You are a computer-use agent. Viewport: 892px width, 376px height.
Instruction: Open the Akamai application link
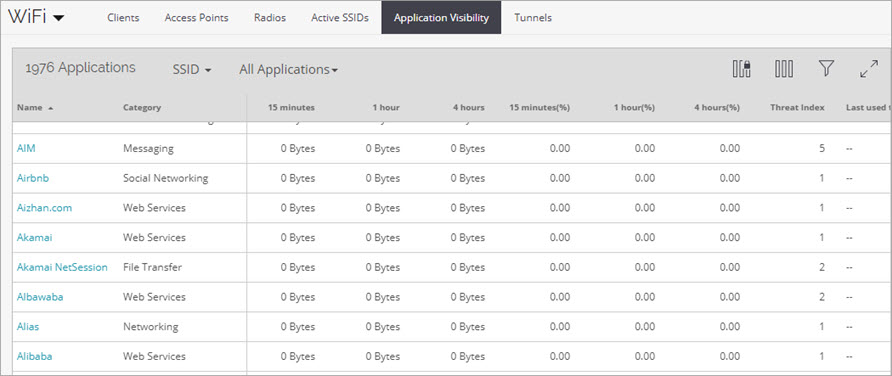click(x=34, y=237)
